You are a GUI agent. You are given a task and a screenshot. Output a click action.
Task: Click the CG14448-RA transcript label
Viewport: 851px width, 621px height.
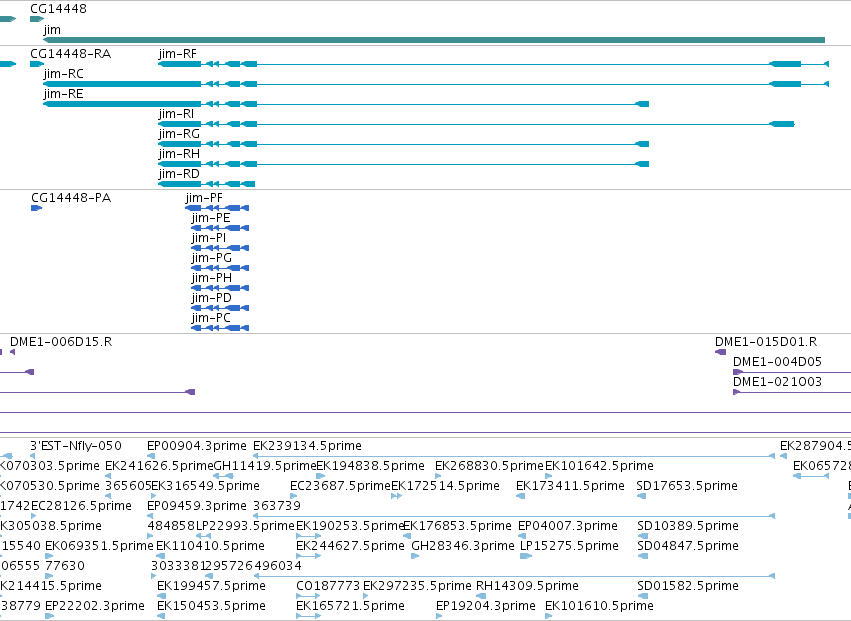click(71, 54)
